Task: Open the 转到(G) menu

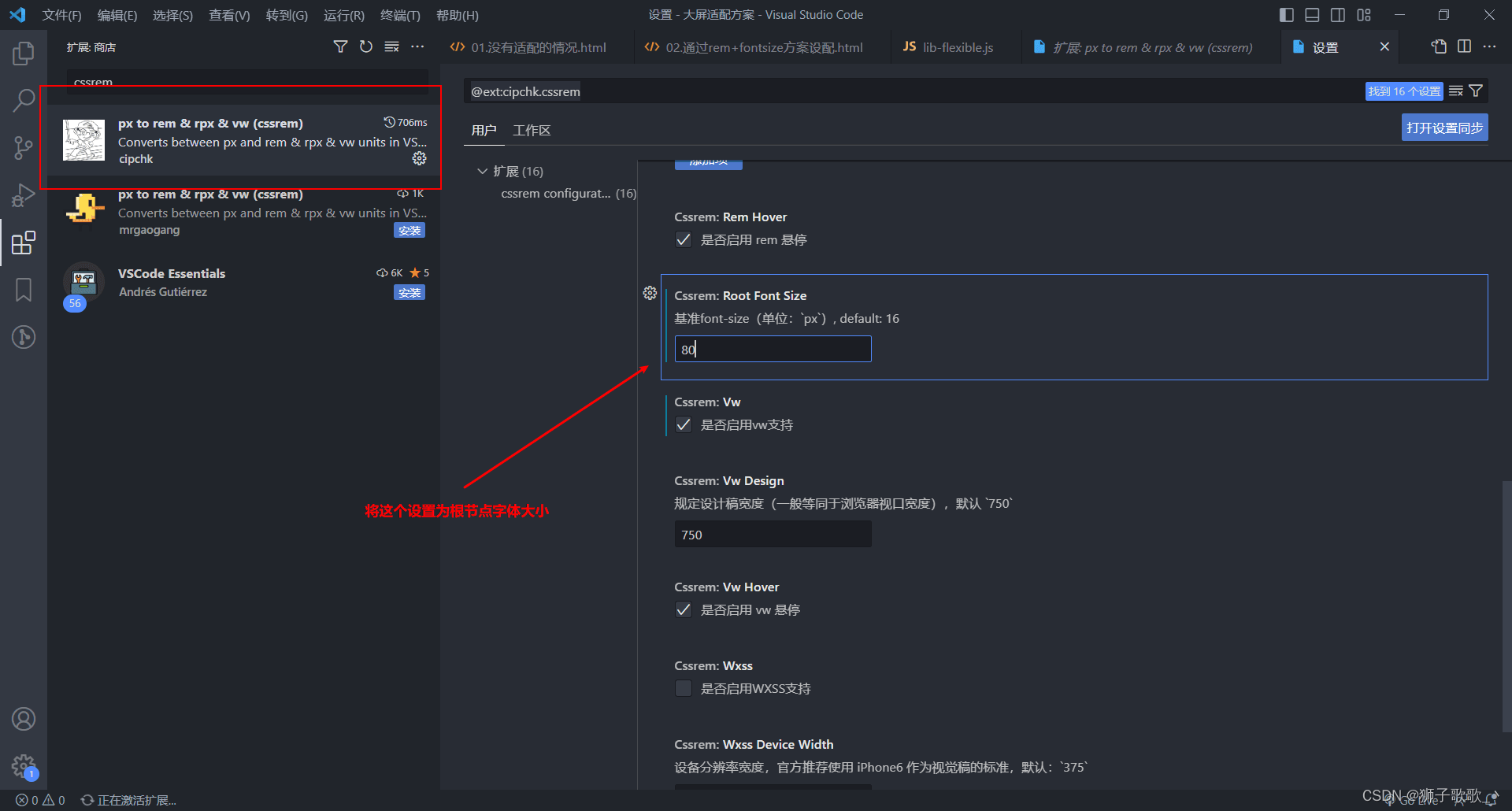Action: (x=287, y=15)
